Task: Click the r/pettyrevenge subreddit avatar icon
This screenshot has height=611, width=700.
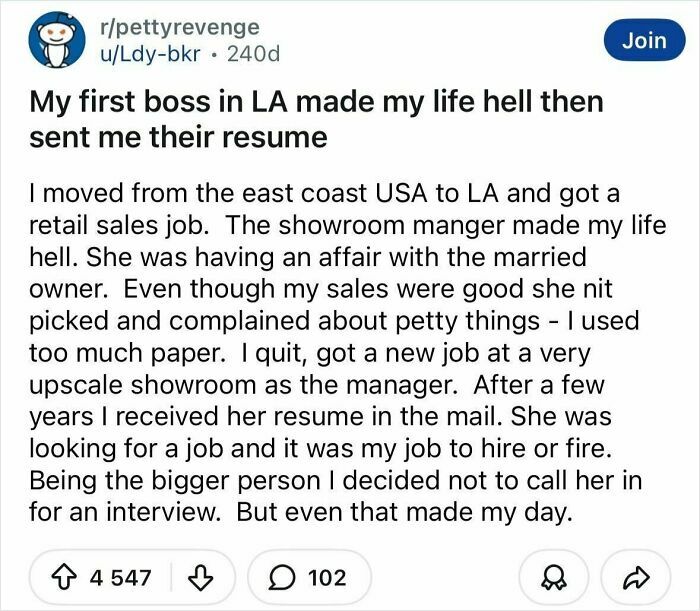Action: (49, 39)
